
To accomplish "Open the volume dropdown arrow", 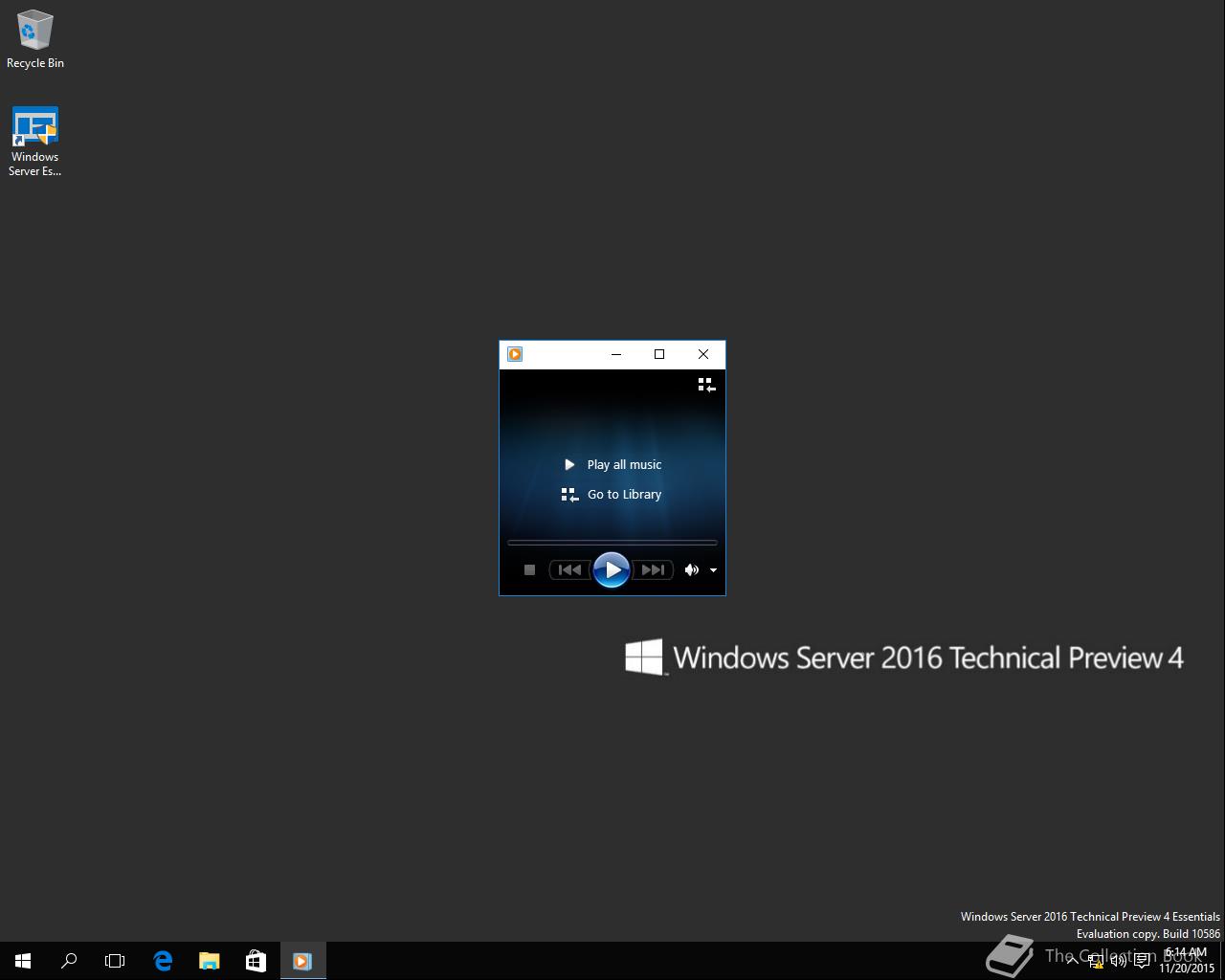I will point(713,570).
